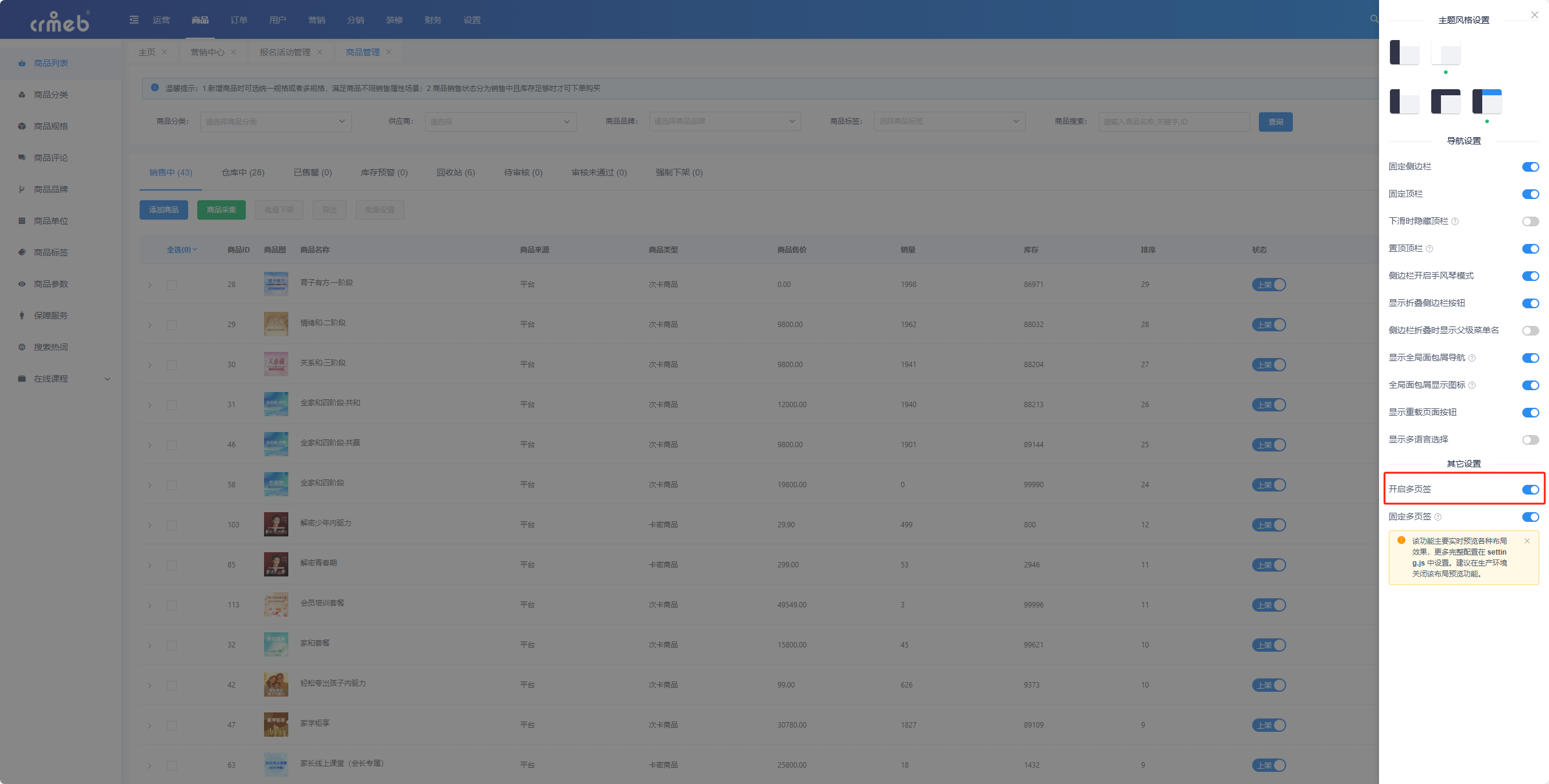This screenshot has width=1549, height=784.
Task: Click 批量设置 button
Action: click(x=380, y=210)
